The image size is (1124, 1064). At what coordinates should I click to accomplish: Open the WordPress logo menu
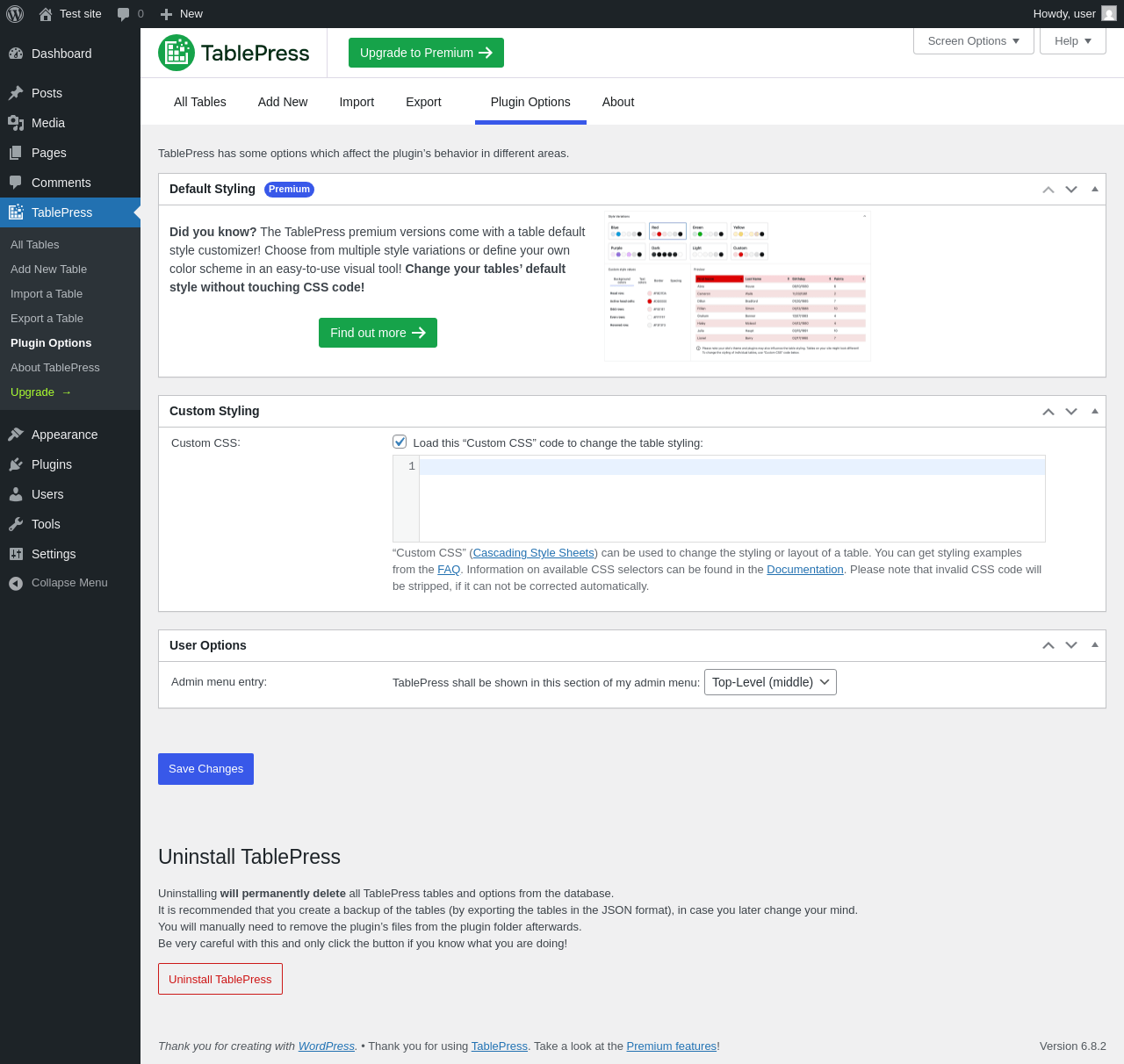(x=15, y=14)
